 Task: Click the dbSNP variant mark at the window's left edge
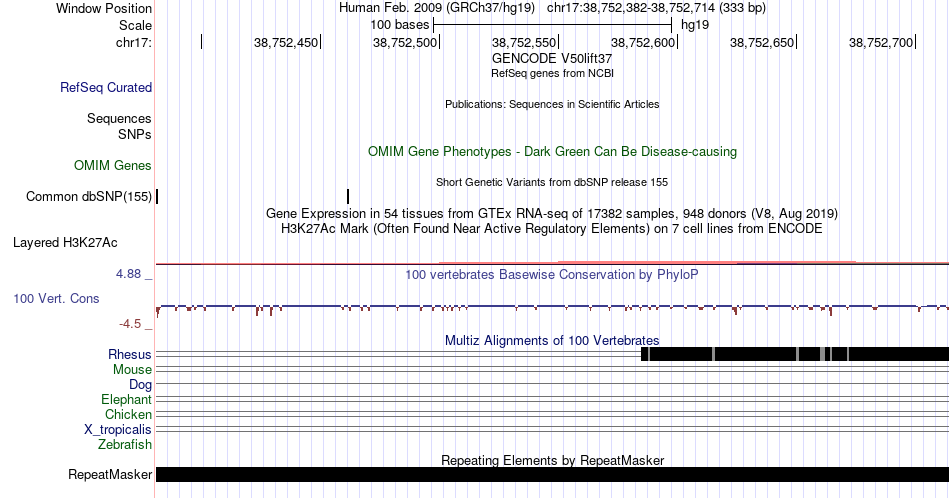157,196
